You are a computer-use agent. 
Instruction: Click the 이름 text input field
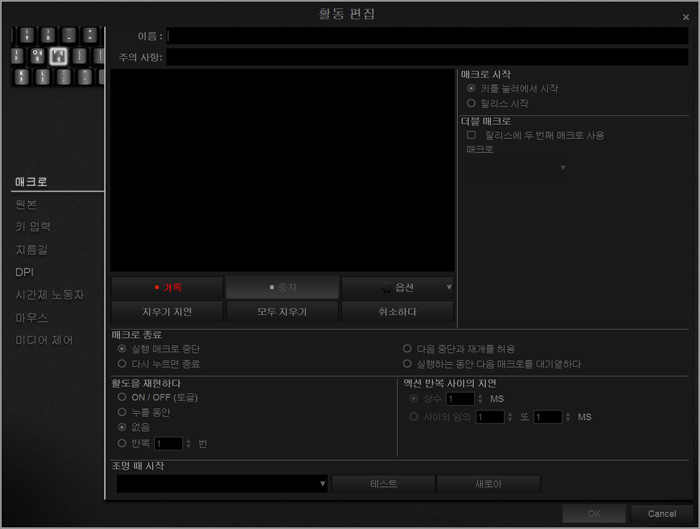(427, 36)
